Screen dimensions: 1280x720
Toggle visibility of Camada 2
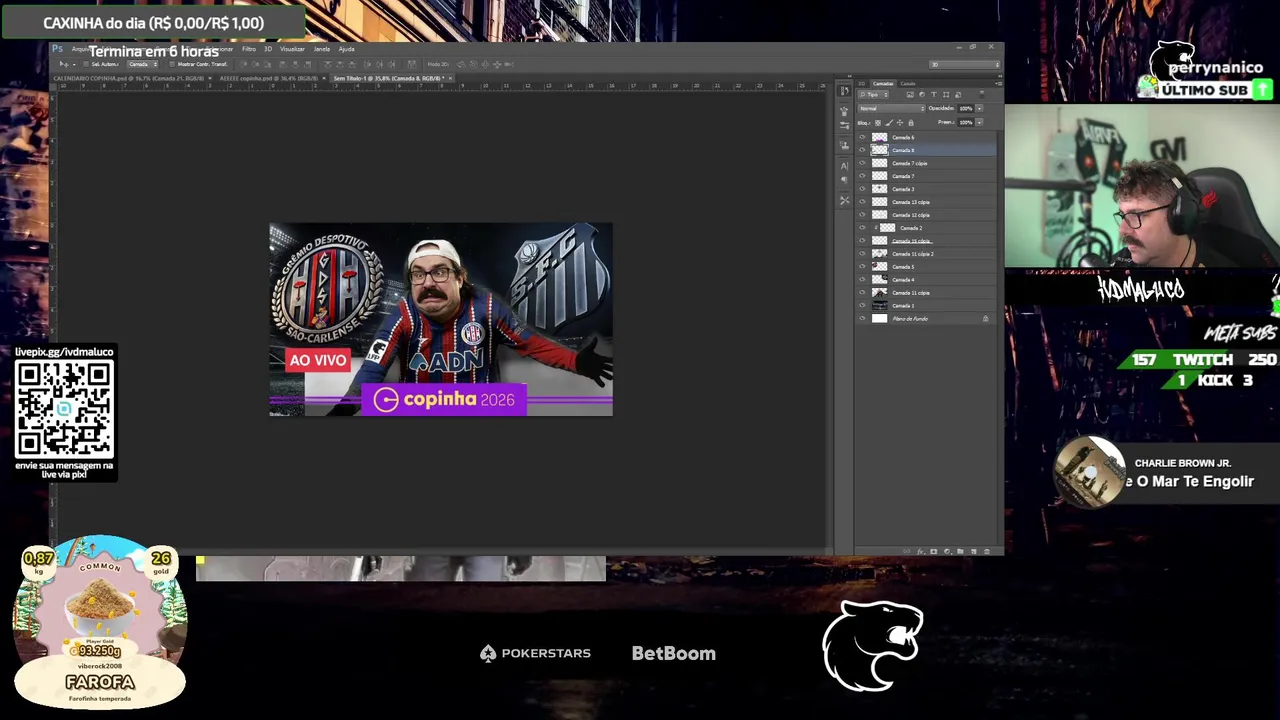tap(862, 228)
